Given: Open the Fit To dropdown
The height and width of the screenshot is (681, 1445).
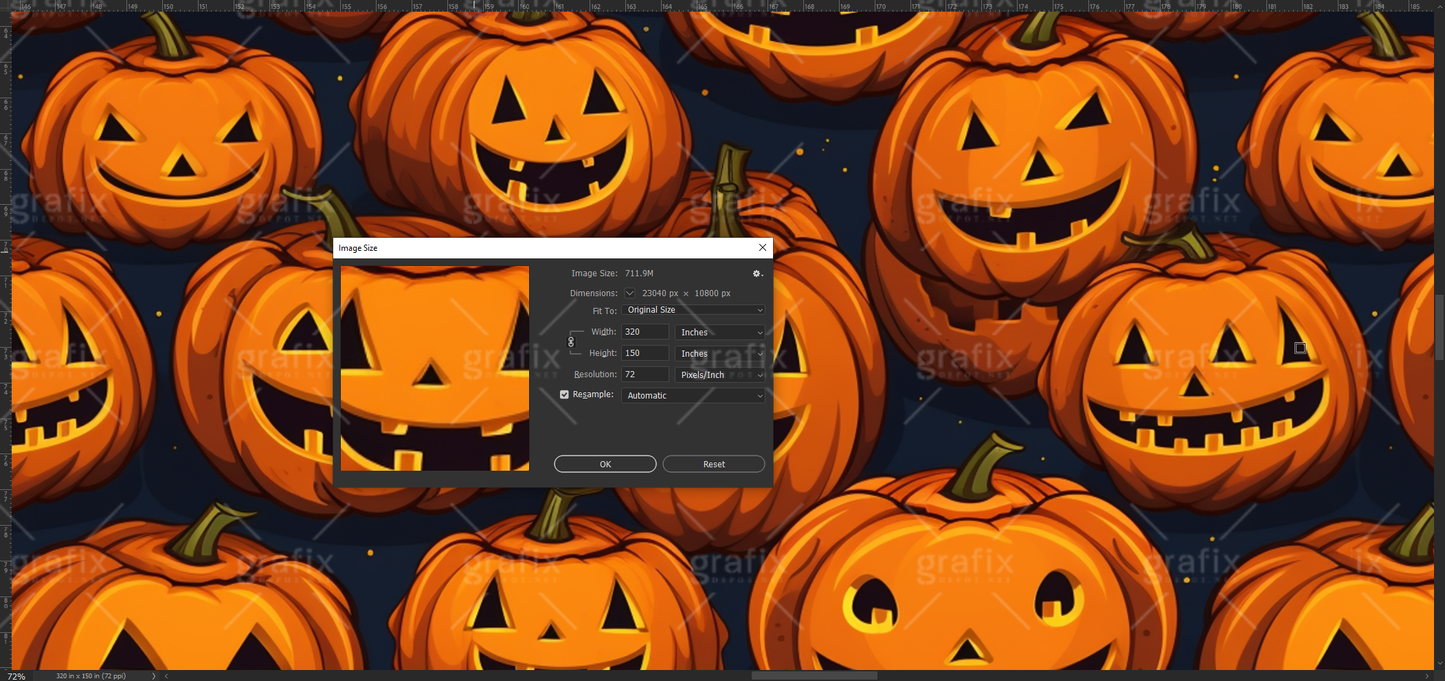Looking at the screenshot, I should pos(693,310).
